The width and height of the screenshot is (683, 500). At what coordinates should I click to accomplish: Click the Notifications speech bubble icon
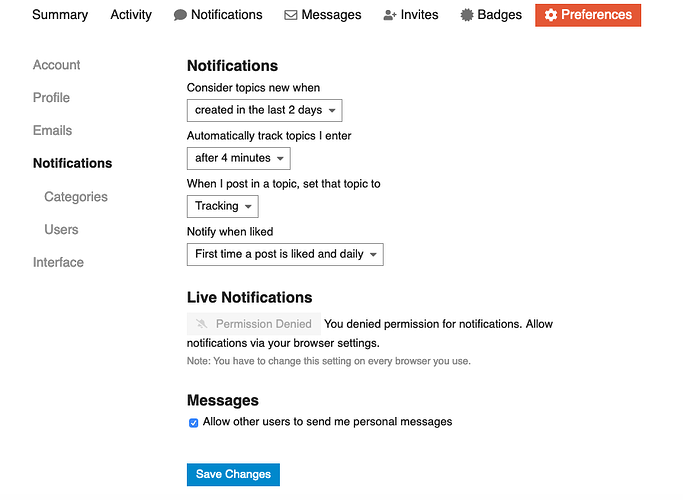(180, 15)
